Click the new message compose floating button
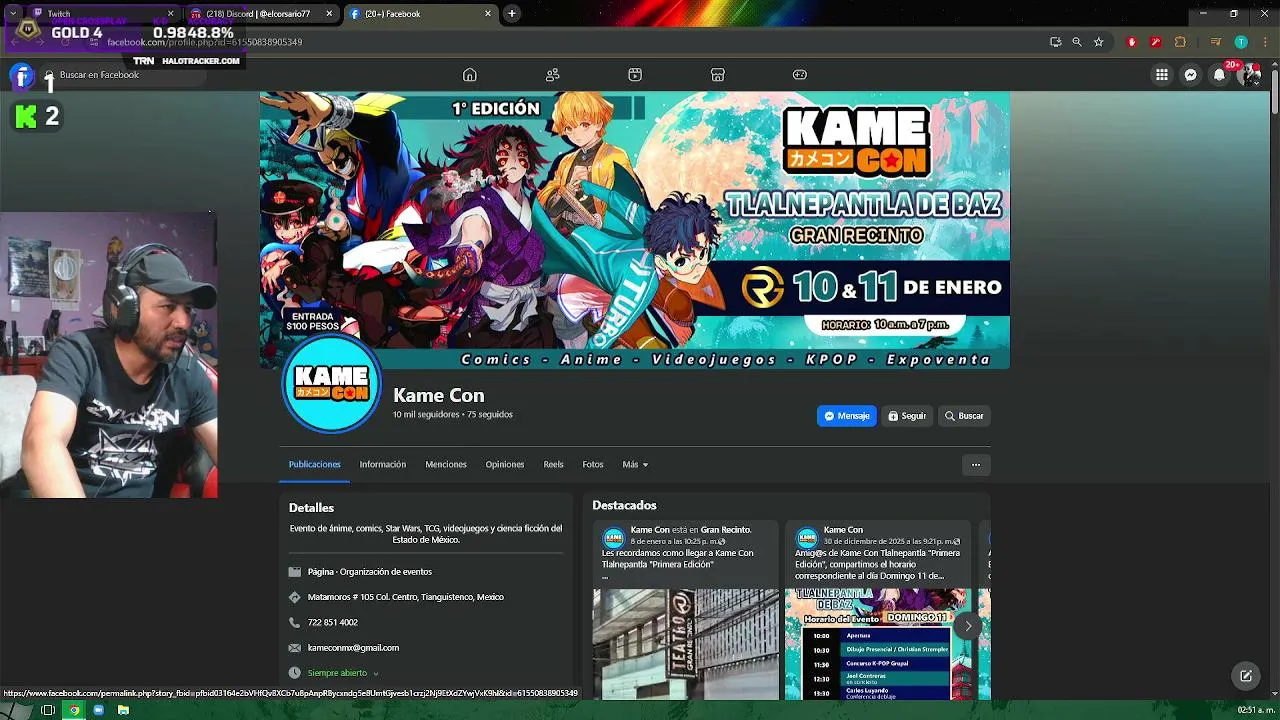This screenshot has height=720, width=1280. tap(1246, 676)
